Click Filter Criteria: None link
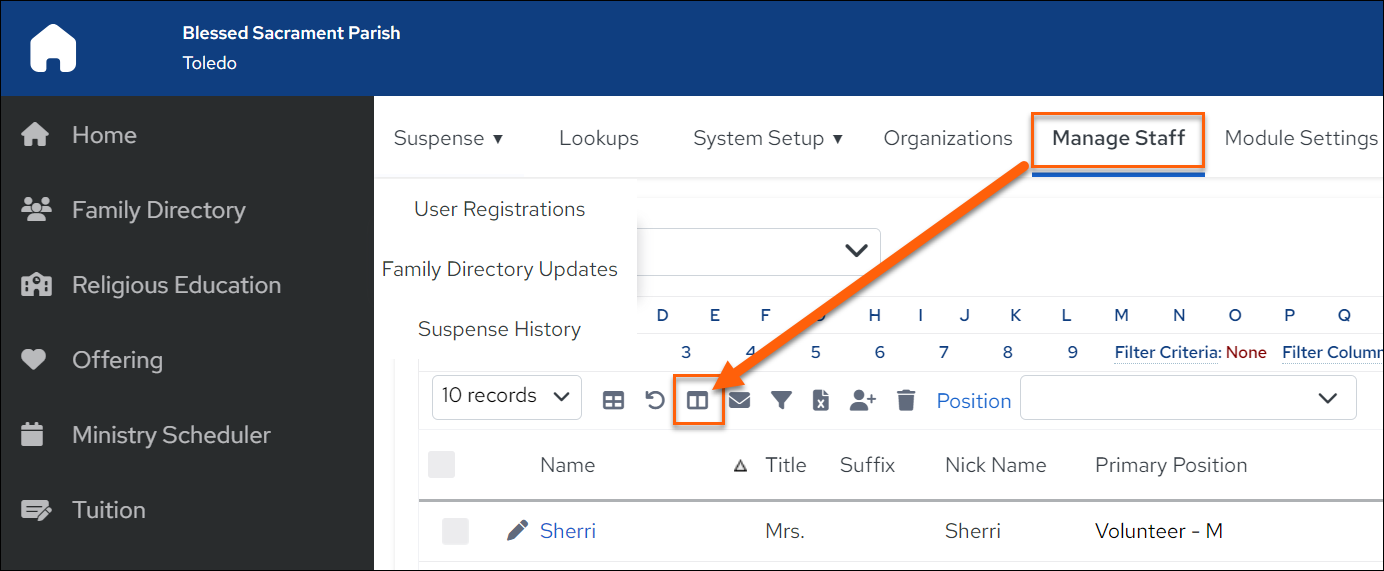 click(1191, 352)
